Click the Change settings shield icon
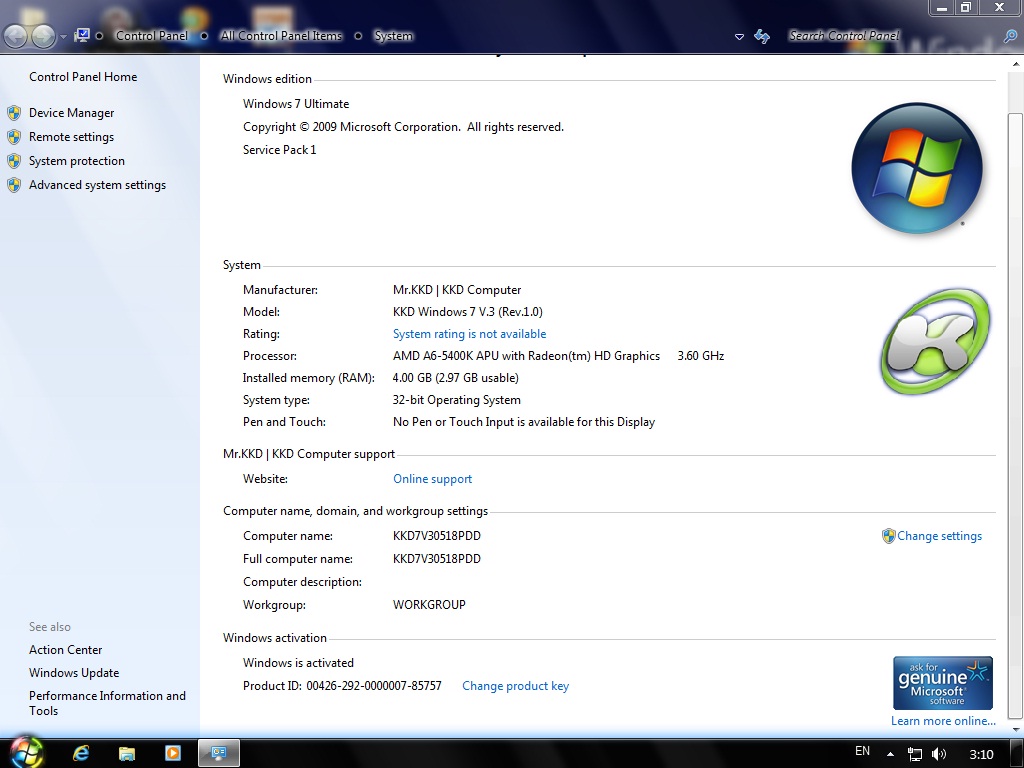Image resolution: width=1024 pixels, height=768 pixels. 888,536
